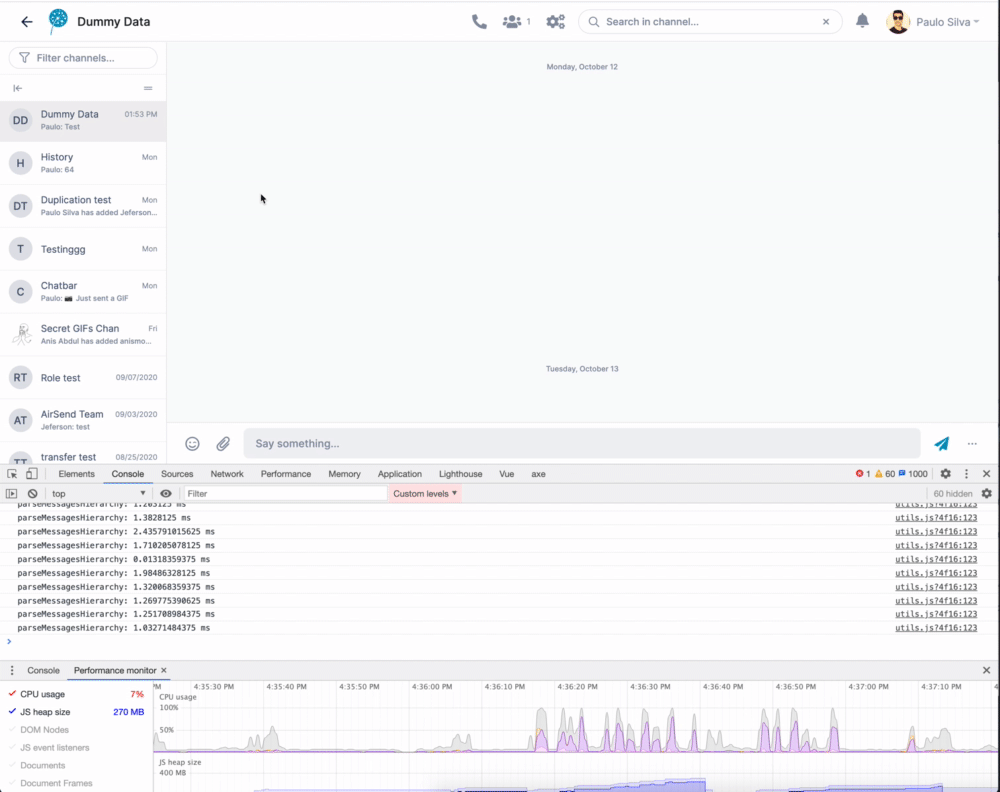Toggle the CPU usage checkbox
Image resolution: width=1000 pixels, height=792 pixels.
pyautogui.click(x=12, y=694)
